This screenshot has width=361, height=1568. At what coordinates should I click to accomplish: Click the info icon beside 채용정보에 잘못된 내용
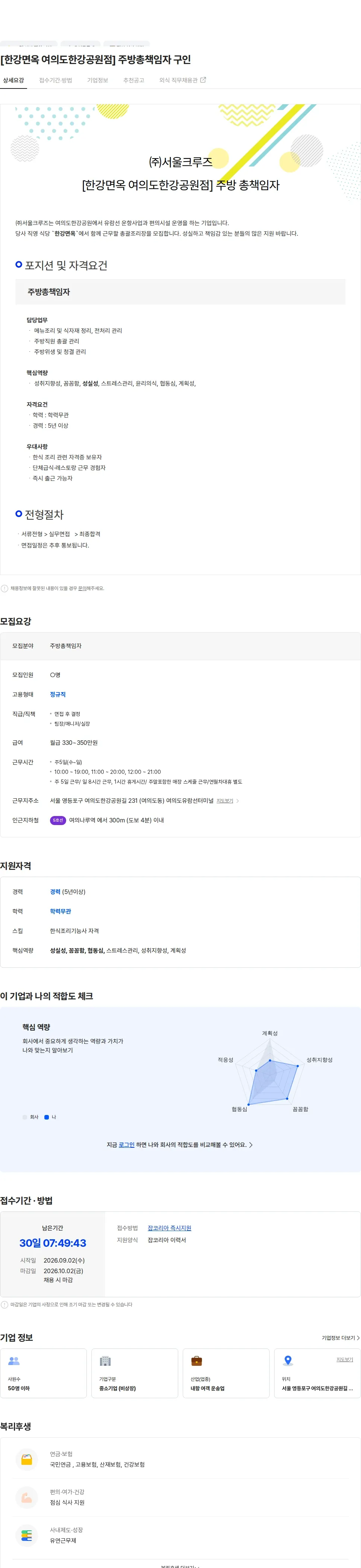click(5, 589)
